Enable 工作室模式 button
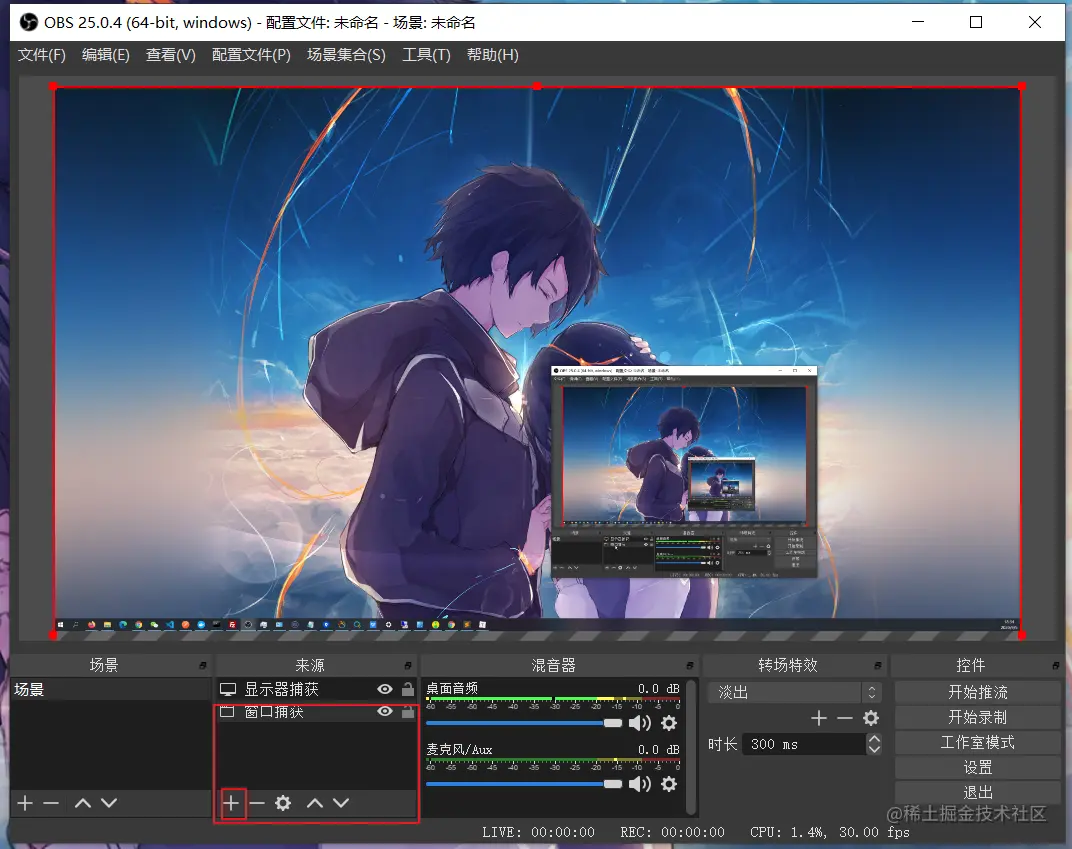This screenshot has width=1072, height=849. click(978, 742)
